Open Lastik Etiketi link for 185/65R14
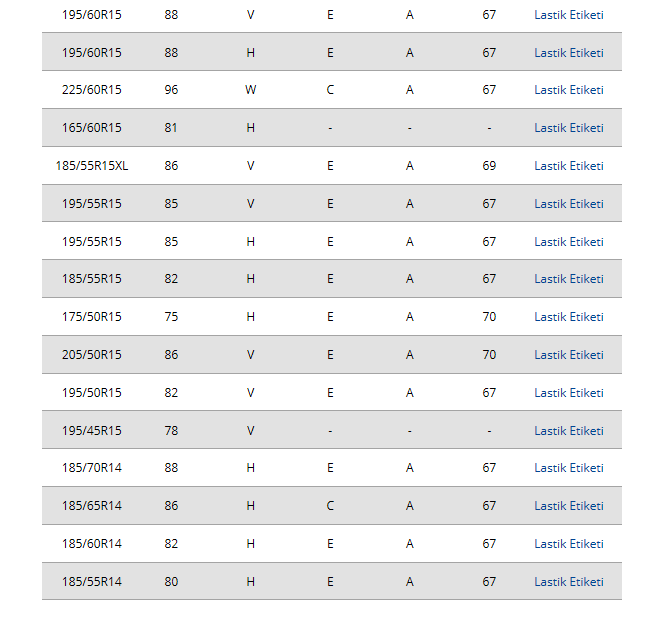Image resolution: width=659 pixels, height=623 pixels. pyautogui.click(x=568, y=506)
